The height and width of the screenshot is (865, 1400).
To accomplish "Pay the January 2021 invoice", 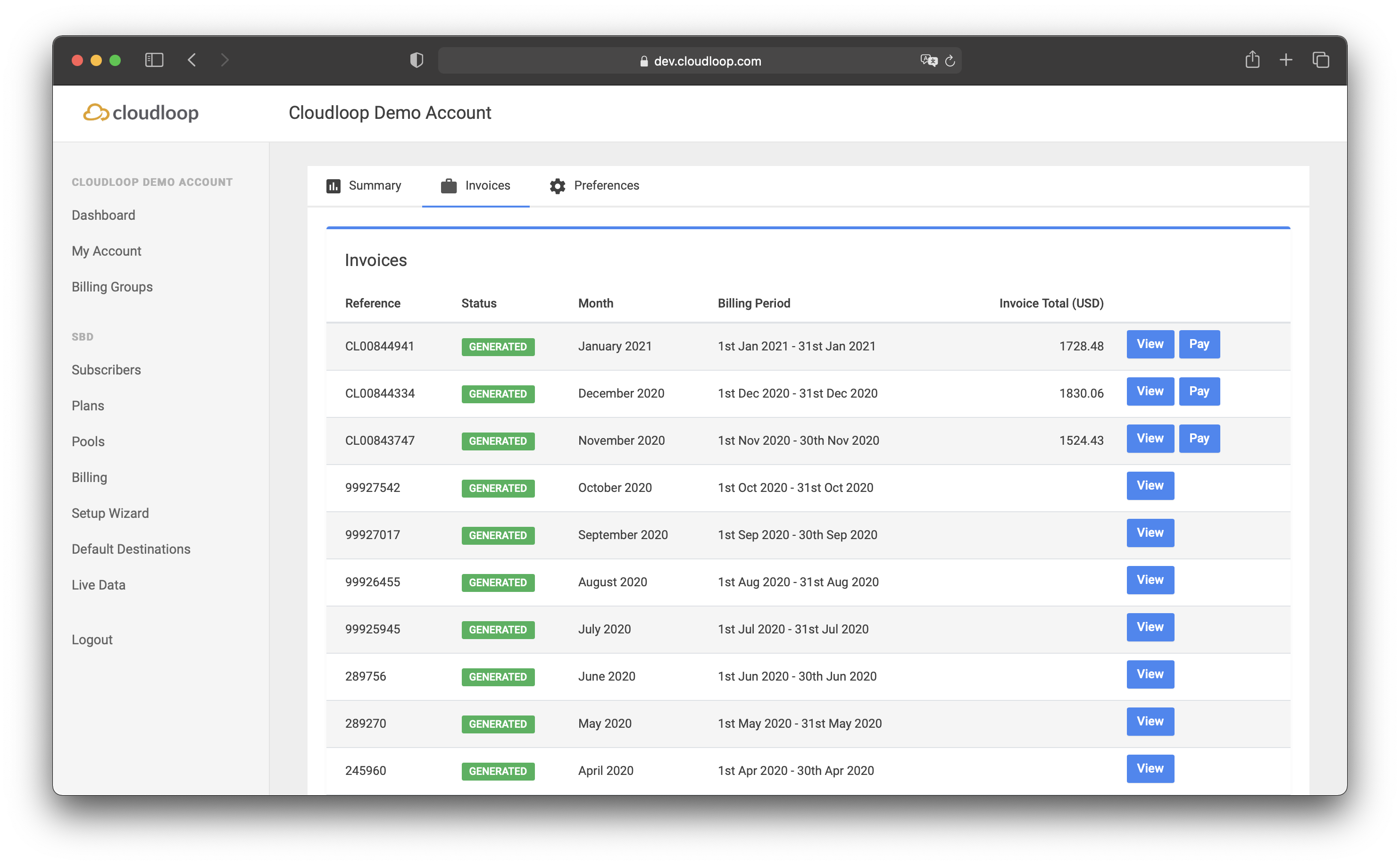I will [1199, 344].
